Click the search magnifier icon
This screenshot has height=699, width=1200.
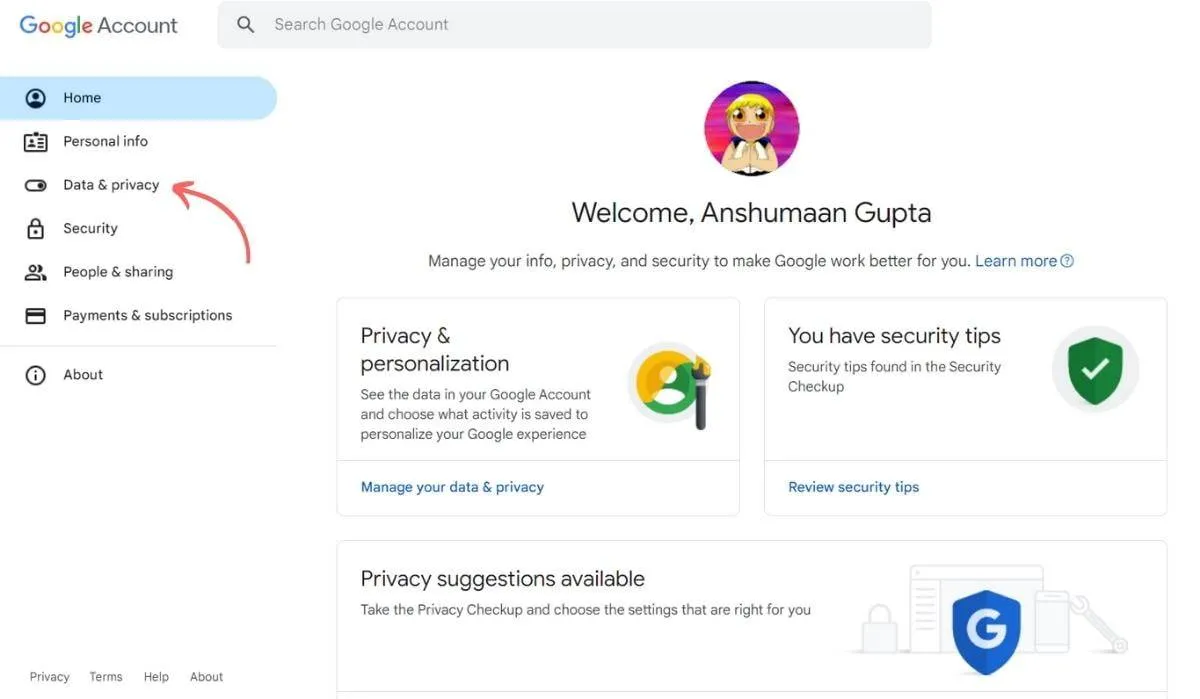pyautogui.click(x=245, y=23)
